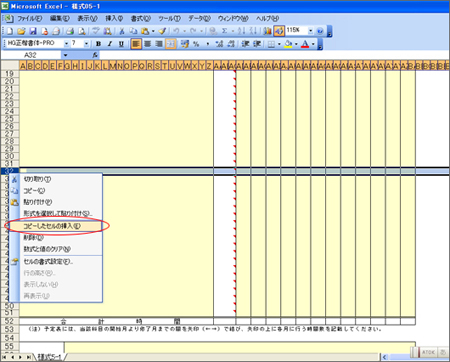Toggle Underline formatting
Image resolution: width=450 pixels, height=362 pixels.
coord(121,44)
